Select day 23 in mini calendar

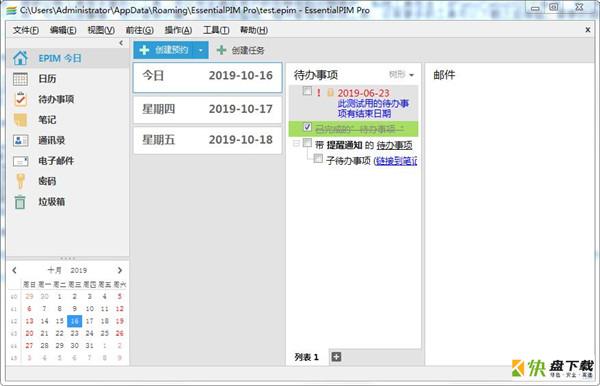[74, 333]
